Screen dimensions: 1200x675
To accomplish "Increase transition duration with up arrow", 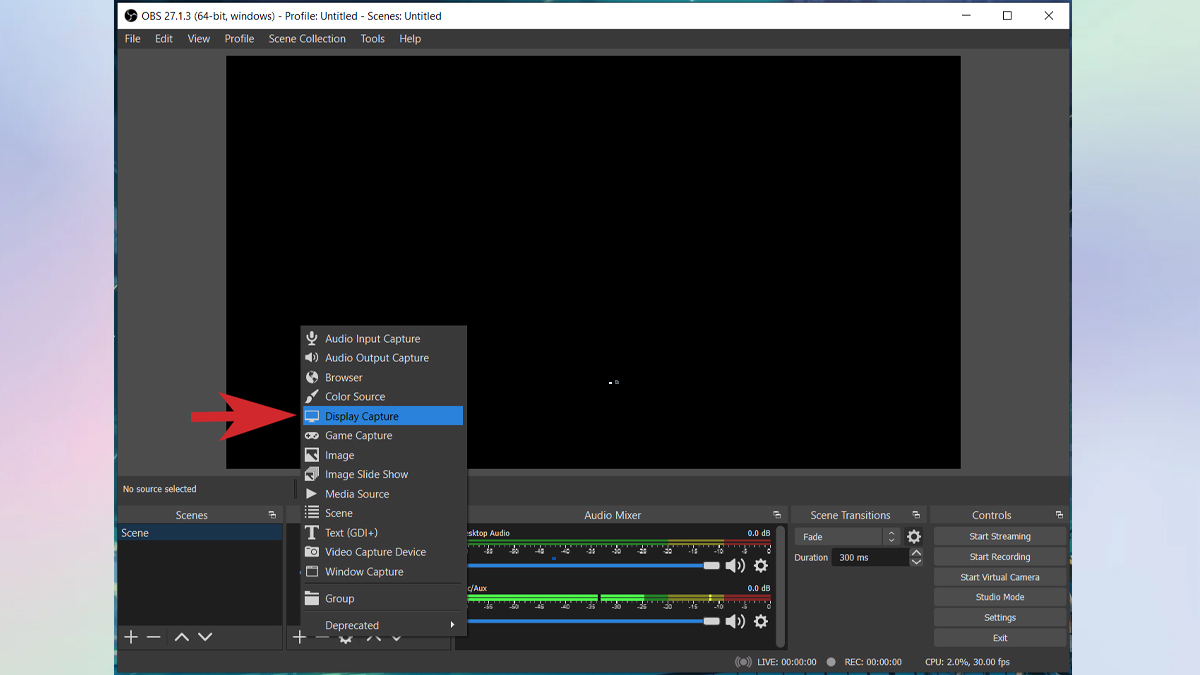I will [916, 553].
